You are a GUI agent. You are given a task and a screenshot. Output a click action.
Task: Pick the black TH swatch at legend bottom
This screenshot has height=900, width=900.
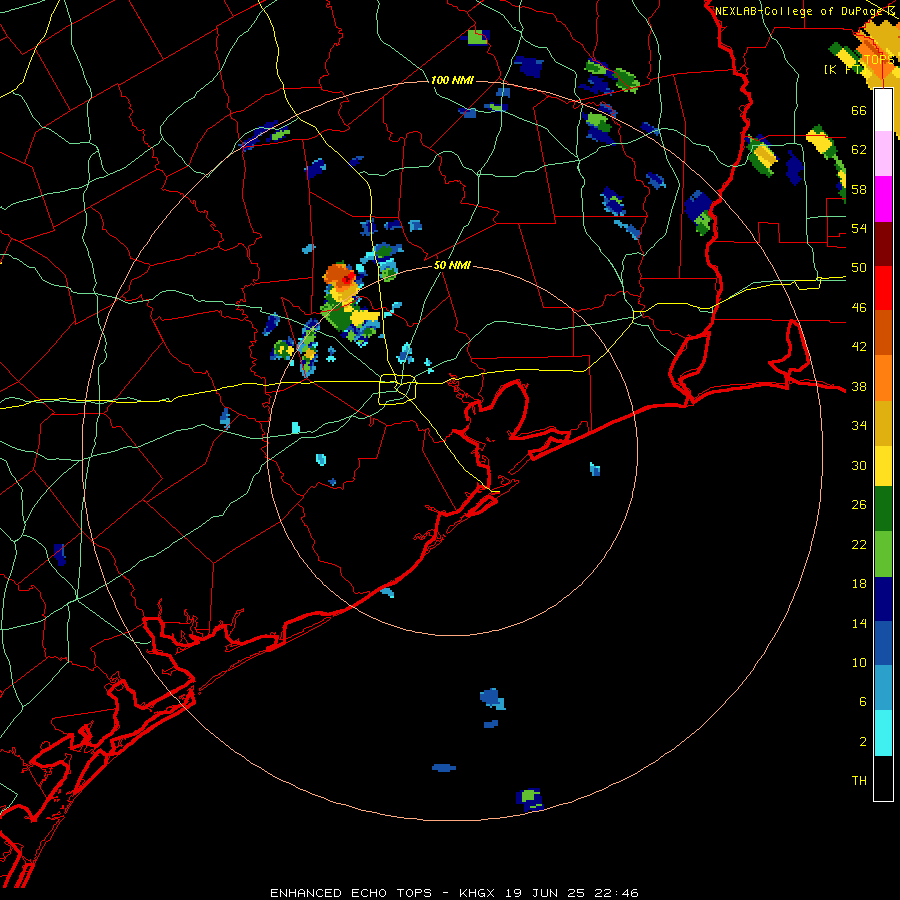[883, 778]
